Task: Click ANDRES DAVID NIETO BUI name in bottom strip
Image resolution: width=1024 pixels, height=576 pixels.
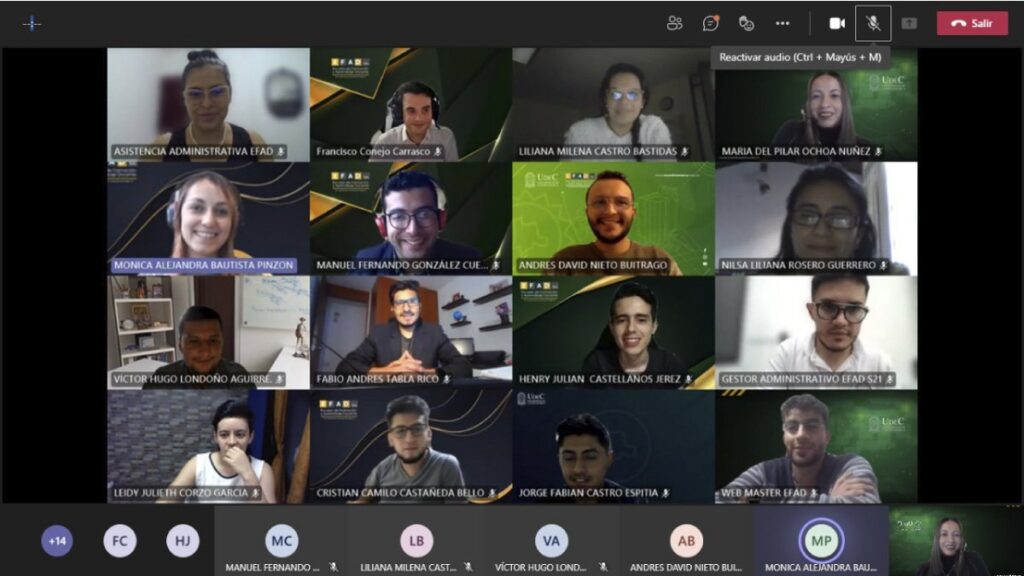Action: 686,568
